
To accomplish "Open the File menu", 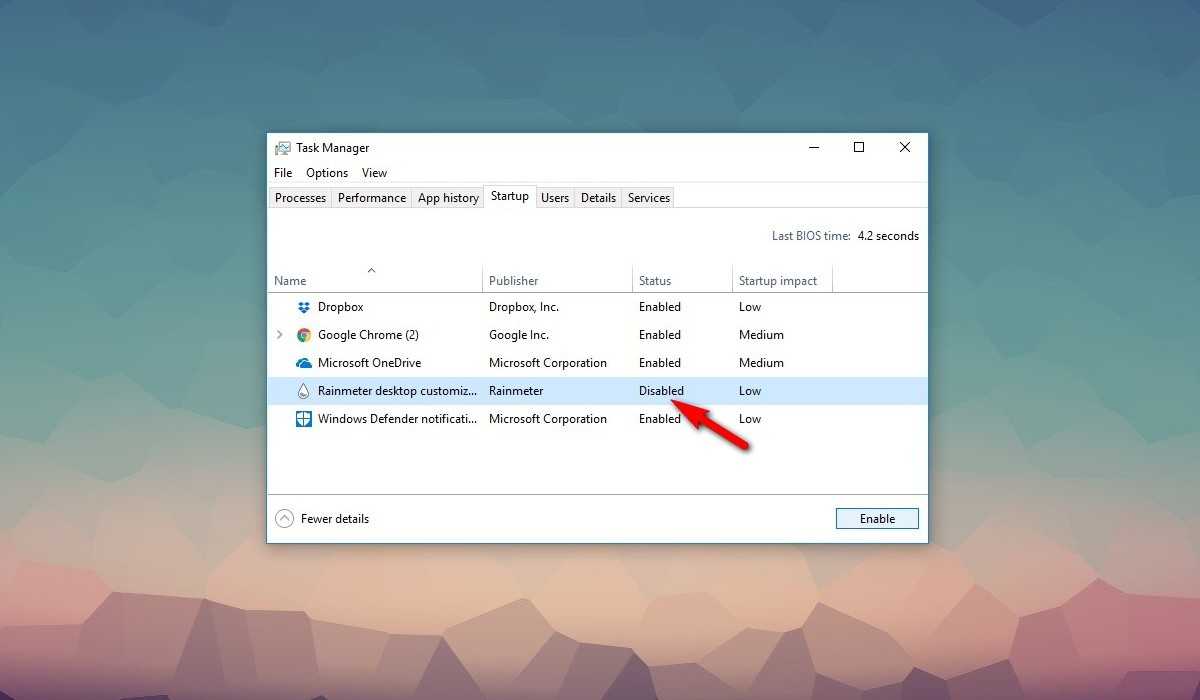I will point(283,173).
